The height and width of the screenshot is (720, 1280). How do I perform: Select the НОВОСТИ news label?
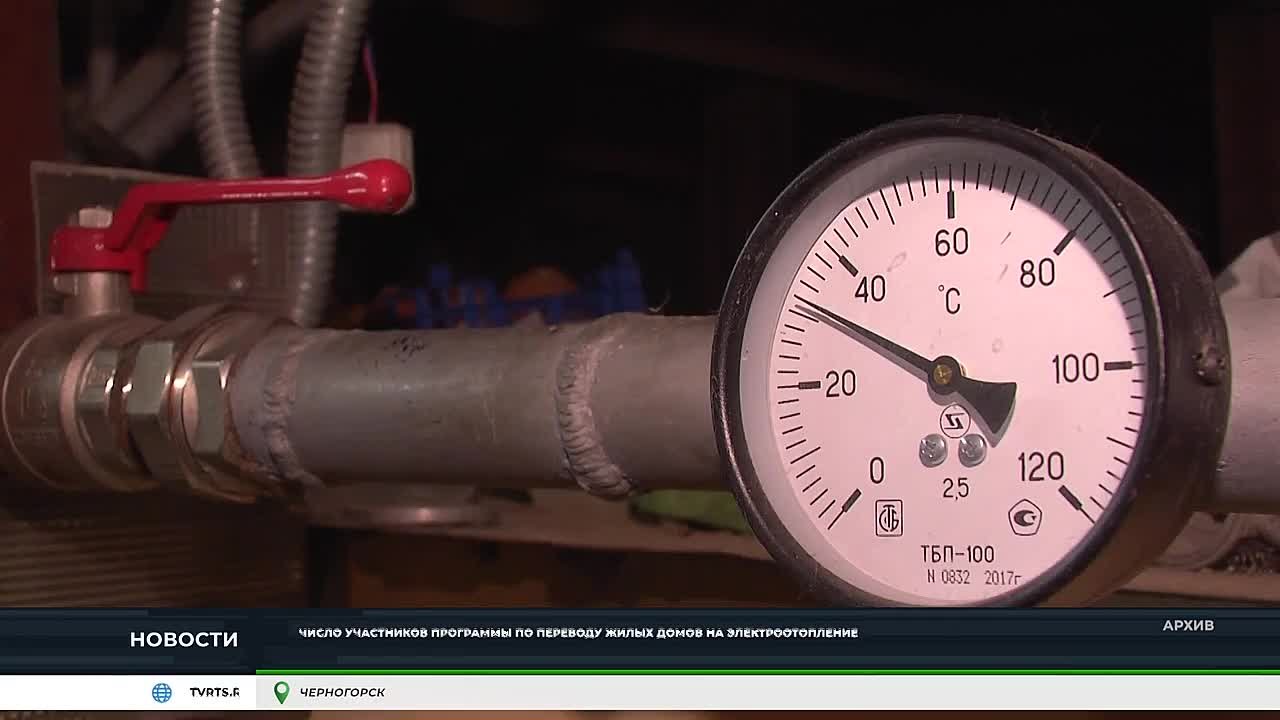tap(184, 640)
